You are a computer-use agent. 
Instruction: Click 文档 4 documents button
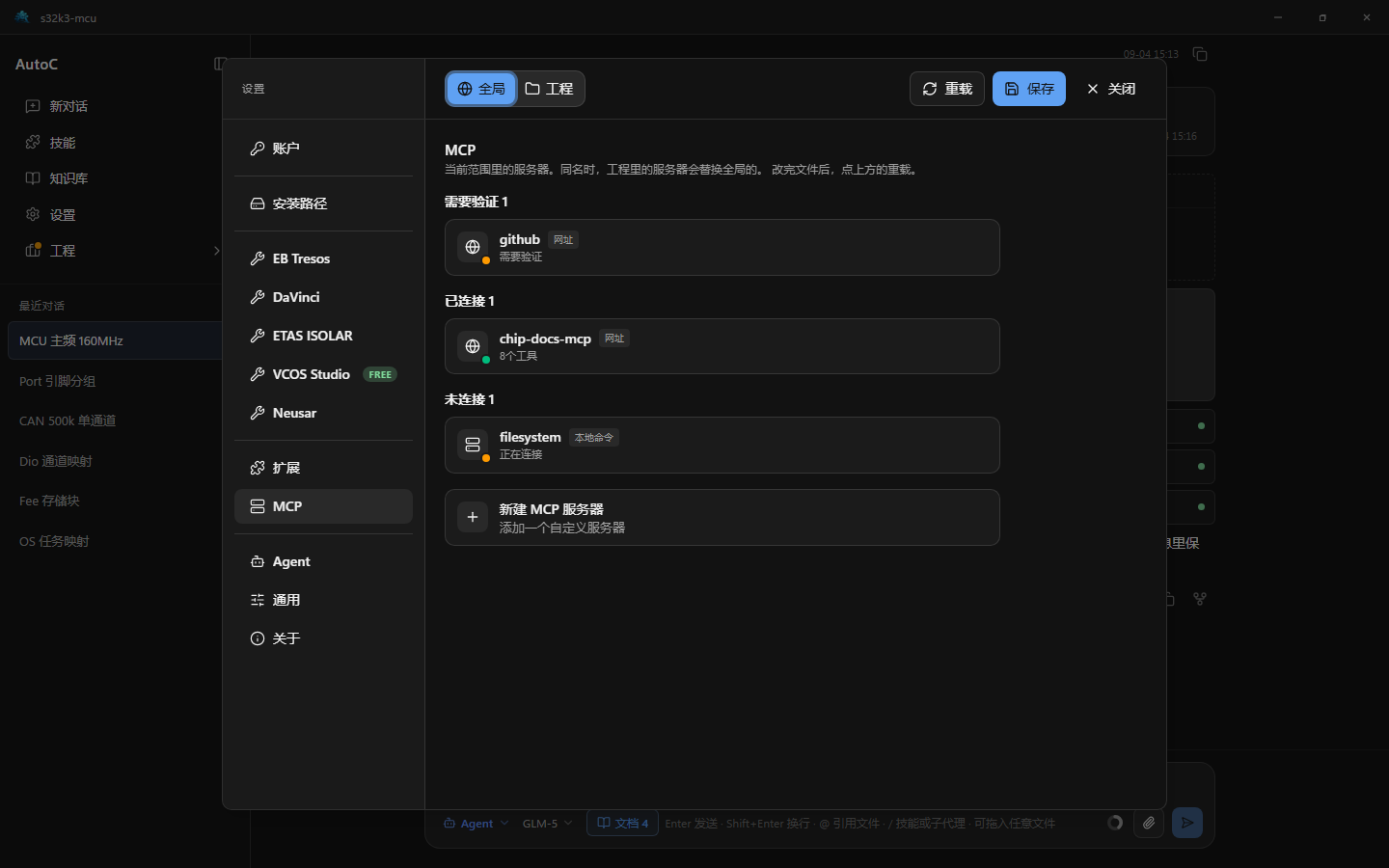pos(622,824)
